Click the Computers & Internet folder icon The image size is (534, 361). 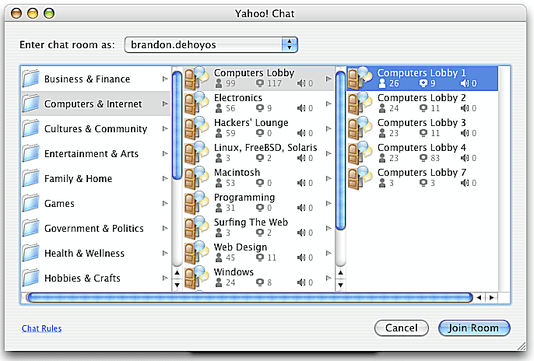pos(31,104)
